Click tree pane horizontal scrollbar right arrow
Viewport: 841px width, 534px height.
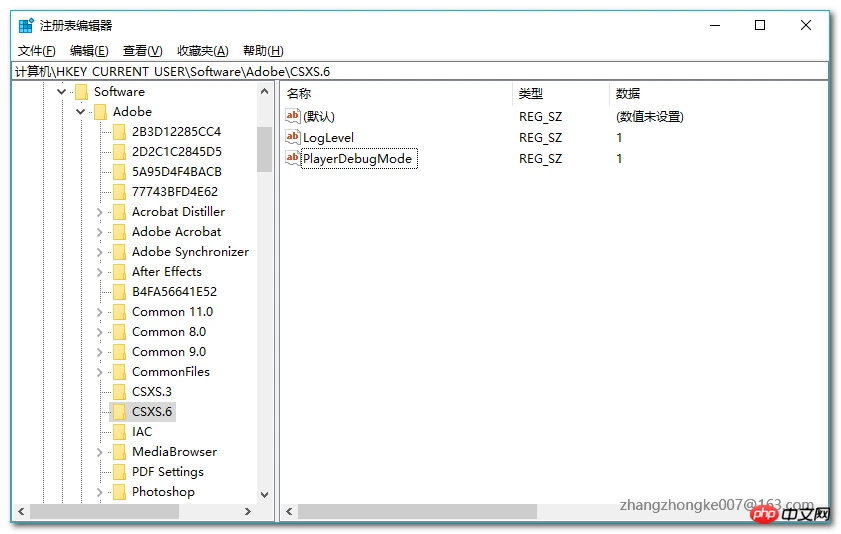247,511
